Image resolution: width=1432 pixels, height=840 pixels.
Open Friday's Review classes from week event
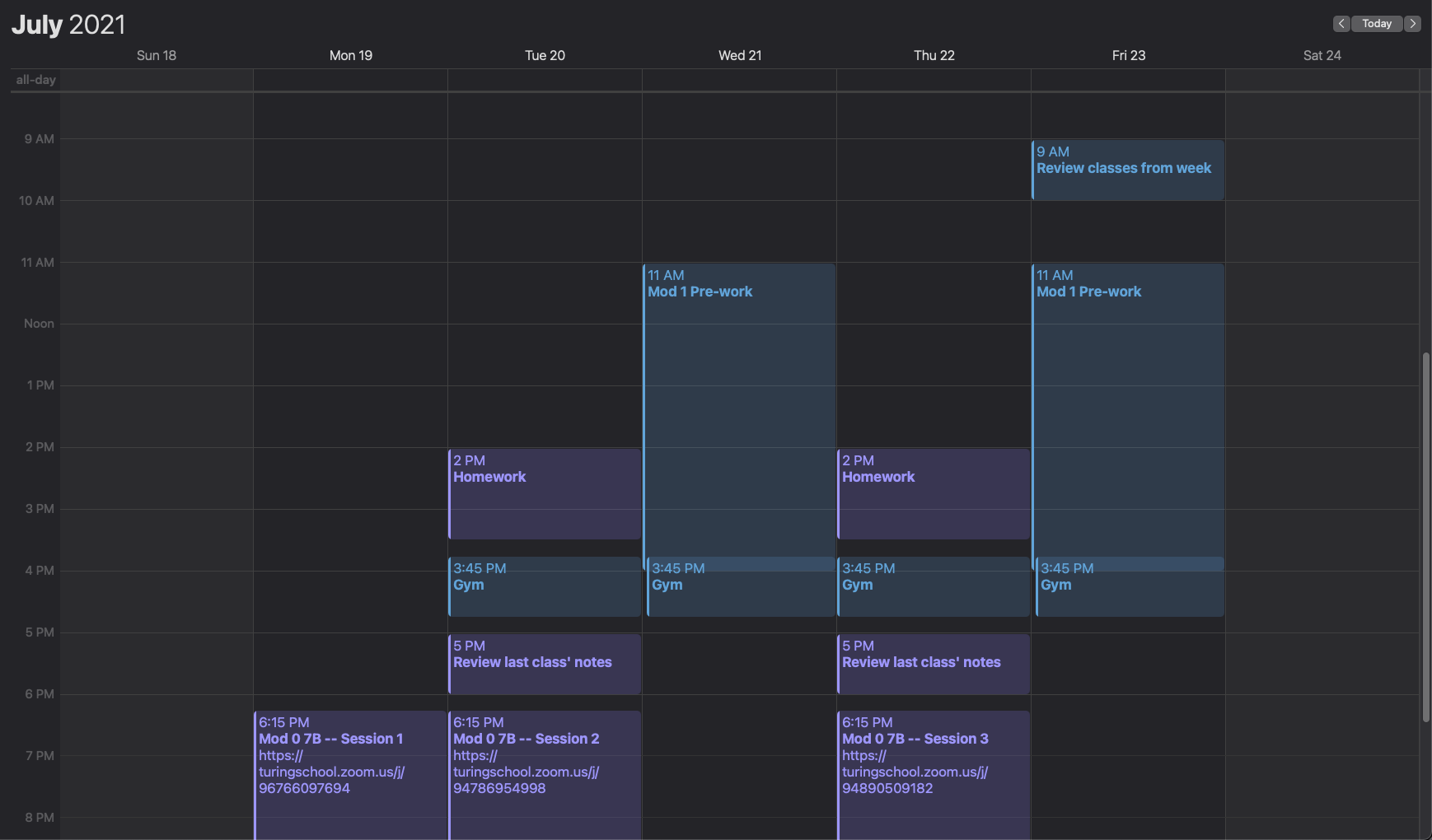tap(1128, 170)
